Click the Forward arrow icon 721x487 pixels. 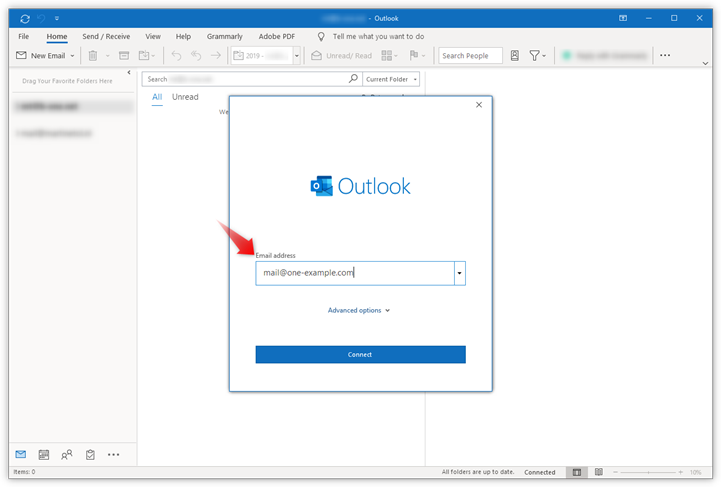click(216, 56)
